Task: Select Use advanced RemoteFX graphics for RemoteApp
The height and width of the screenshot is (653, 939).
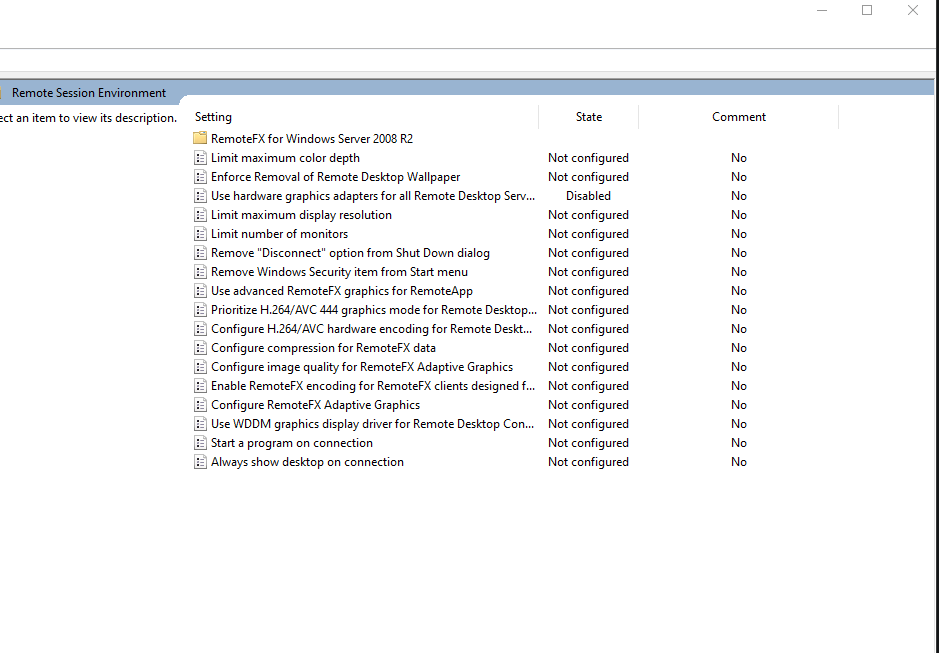Action: (x=341, y=291)
